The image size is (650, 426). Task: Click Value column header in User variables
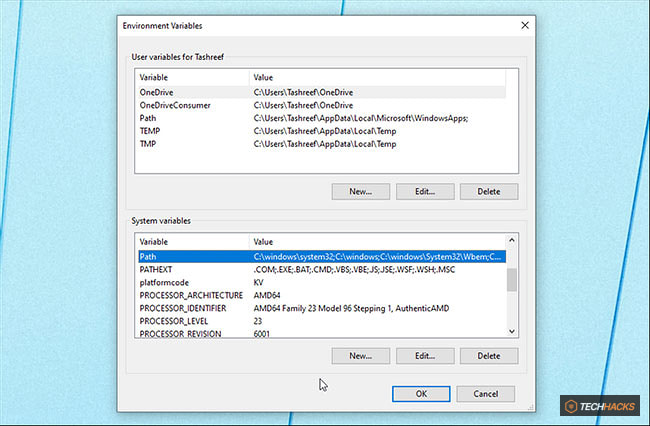(x=377, y=77)
